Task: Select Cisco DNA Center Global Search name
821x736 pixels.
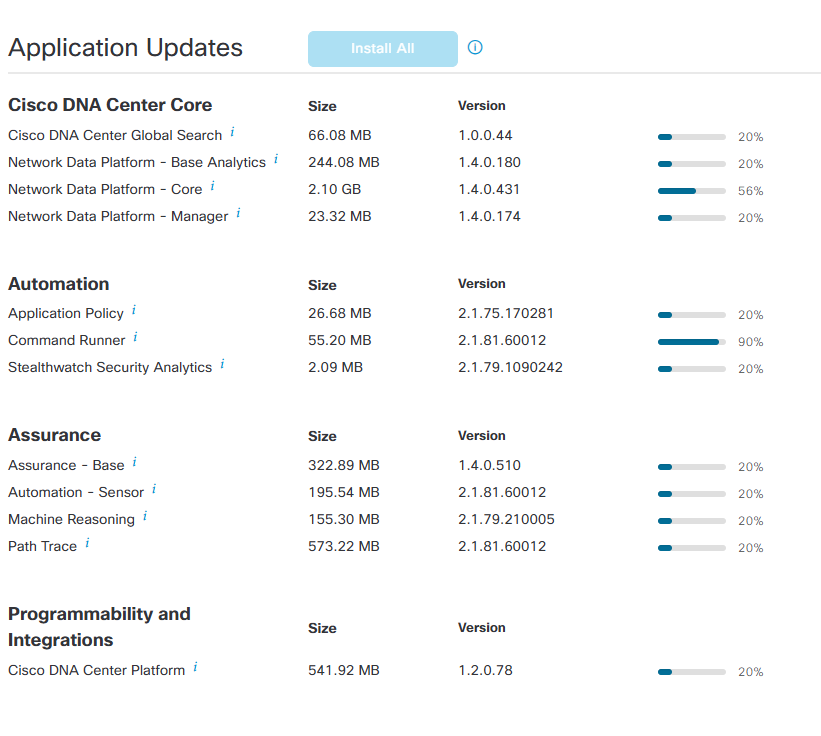Action: (115, 135)
